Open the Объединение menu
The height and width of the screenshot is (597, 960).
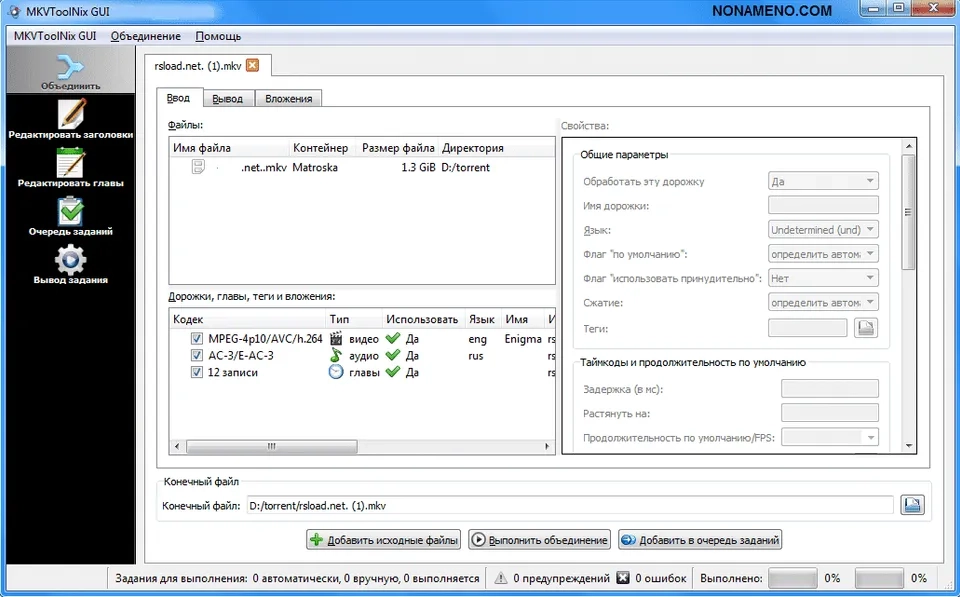pos(146,36)
